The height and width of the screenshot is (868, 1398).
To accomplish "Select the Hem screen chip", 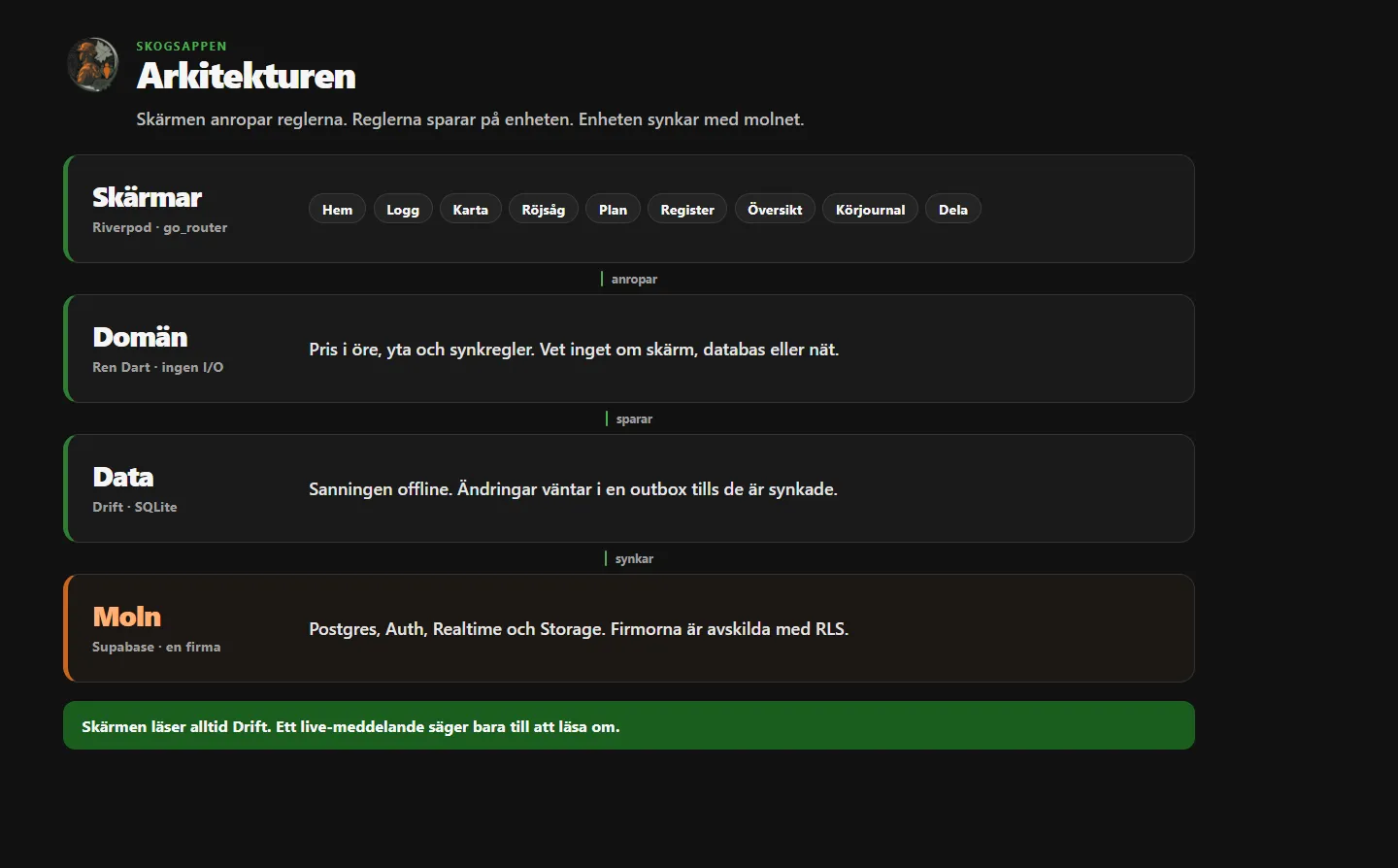I will [x=337, y=209].
